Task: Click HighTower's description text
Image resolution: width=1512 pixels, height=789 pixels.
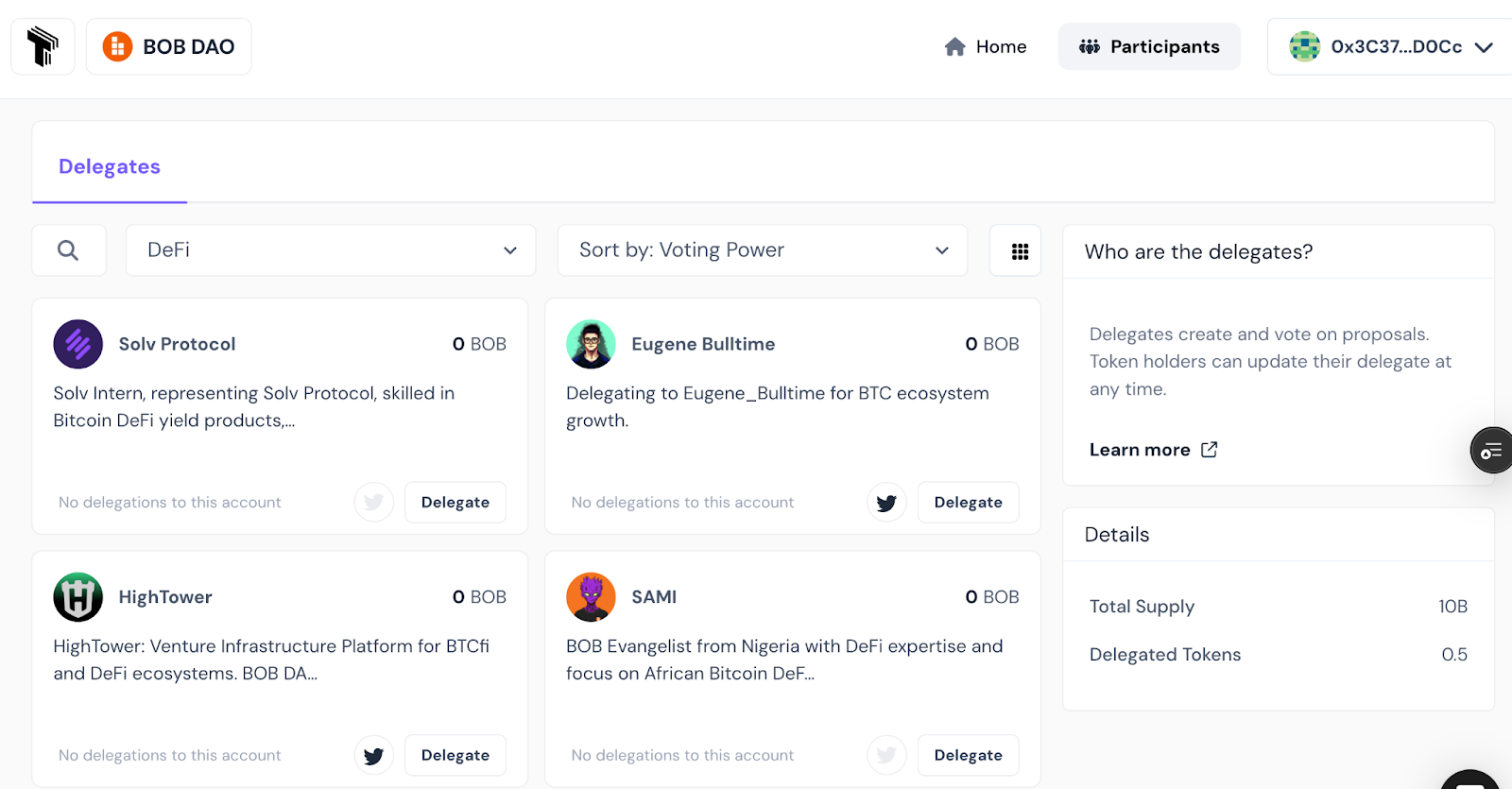Action: (271, 660)
